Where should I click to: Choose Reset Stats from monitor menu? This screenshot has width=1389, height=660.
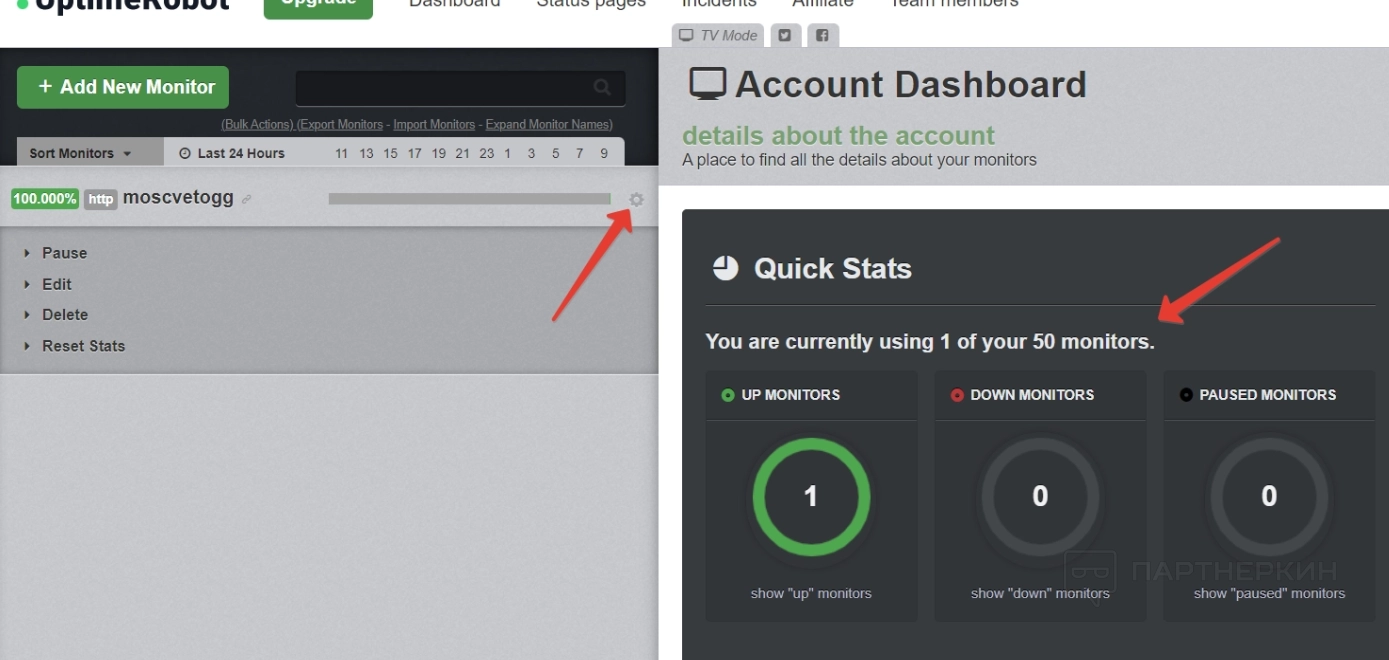[83, 346]
